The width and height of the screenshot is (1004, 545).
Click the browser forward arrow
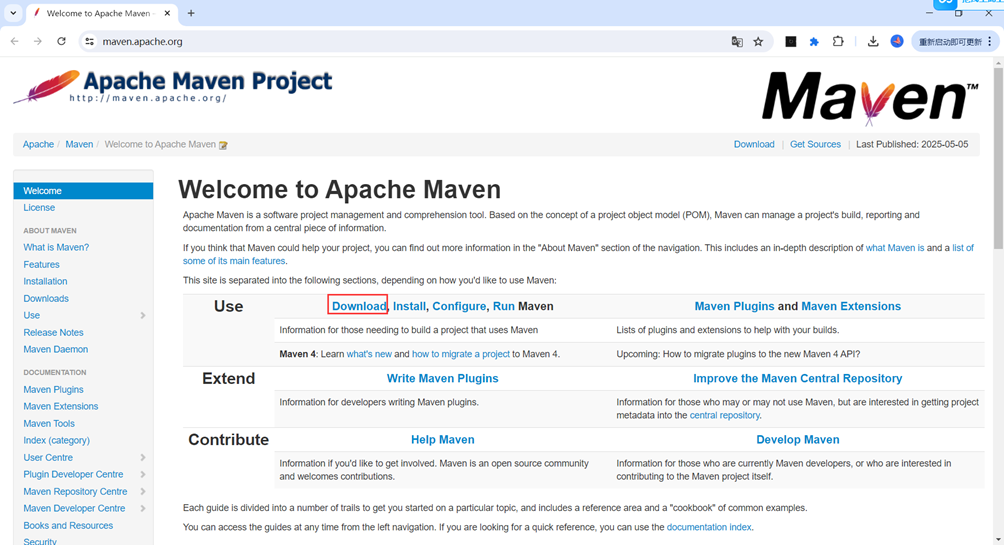[38, 42]
